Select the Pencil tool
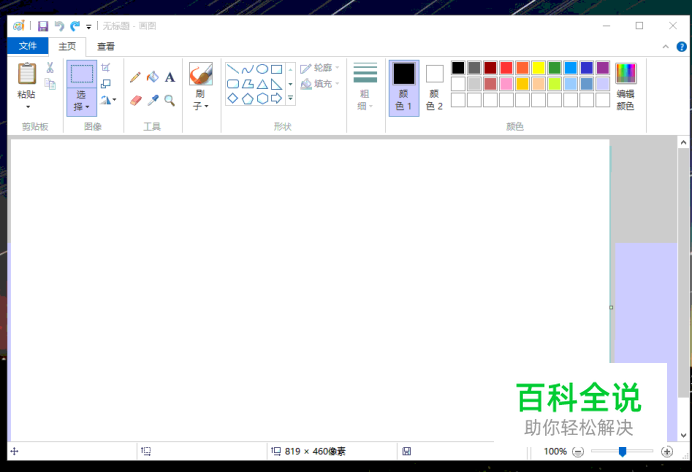The width and height of the screenshot is (692, 472). coord(135,77)
